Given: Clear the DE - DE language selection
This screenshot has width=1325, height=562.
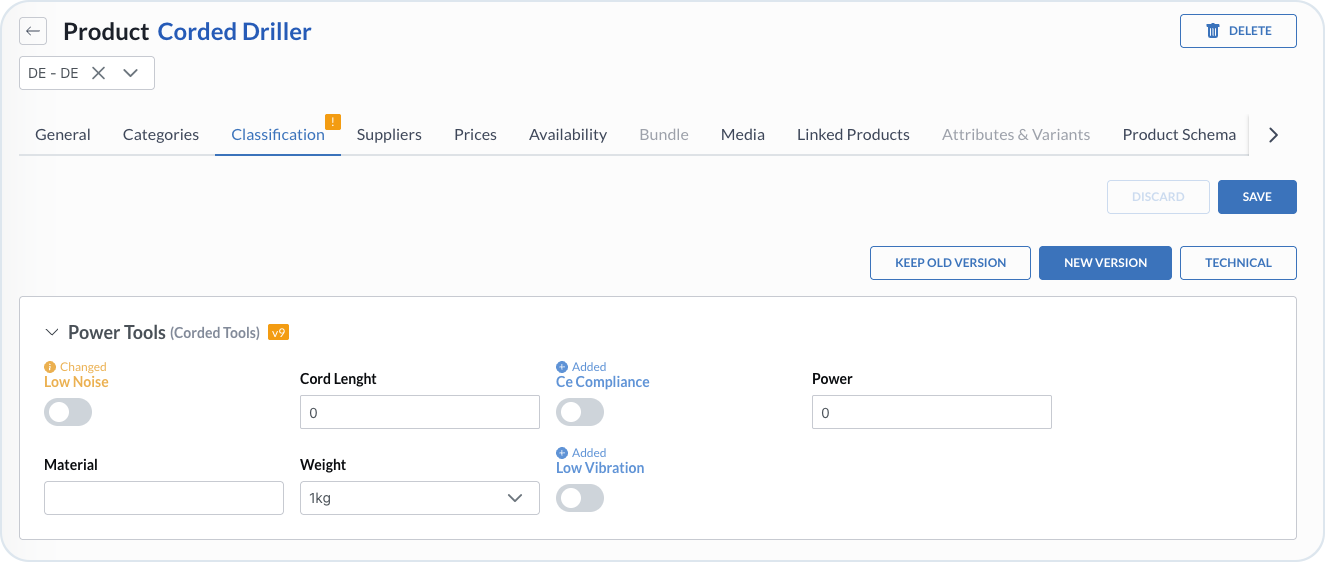Looking at the screenshot, I should point(98,73).
